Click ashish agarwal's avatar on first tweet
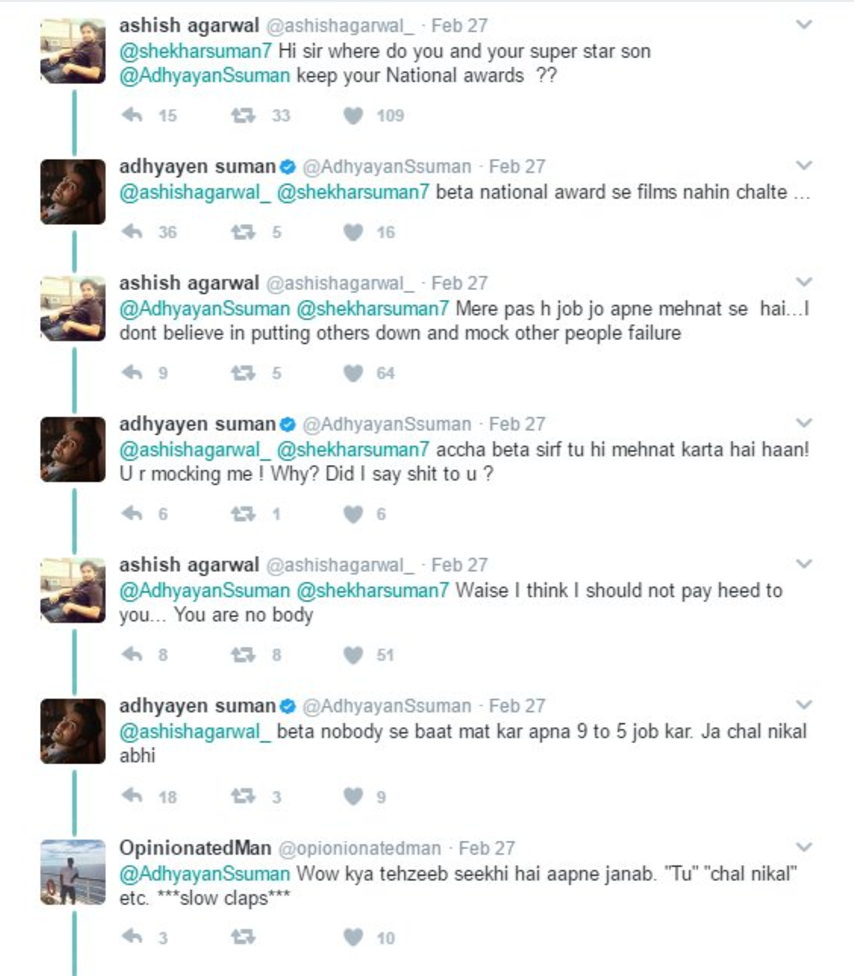Image resolution: width=864 pixels, height=980 pixels. click(x=73, y=49)
